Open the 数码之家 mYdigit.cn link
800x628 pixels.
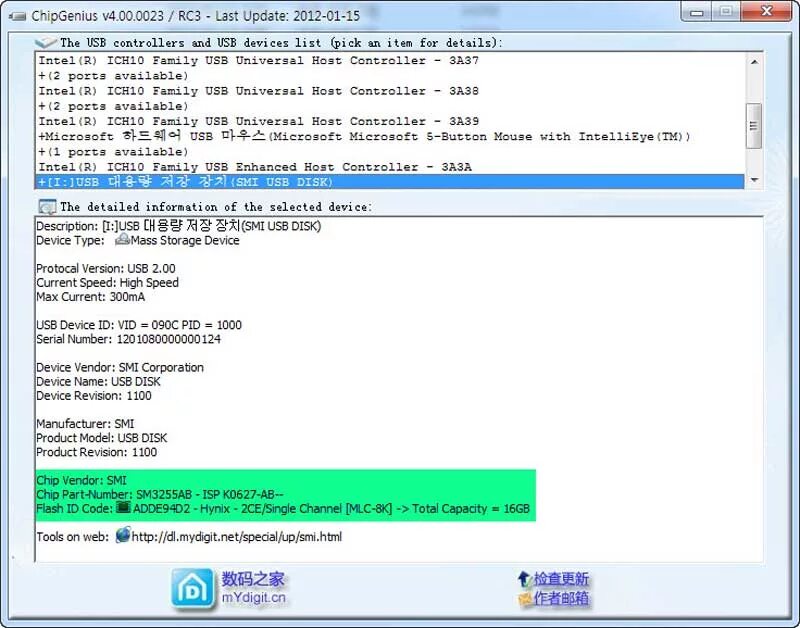(253, 588)
